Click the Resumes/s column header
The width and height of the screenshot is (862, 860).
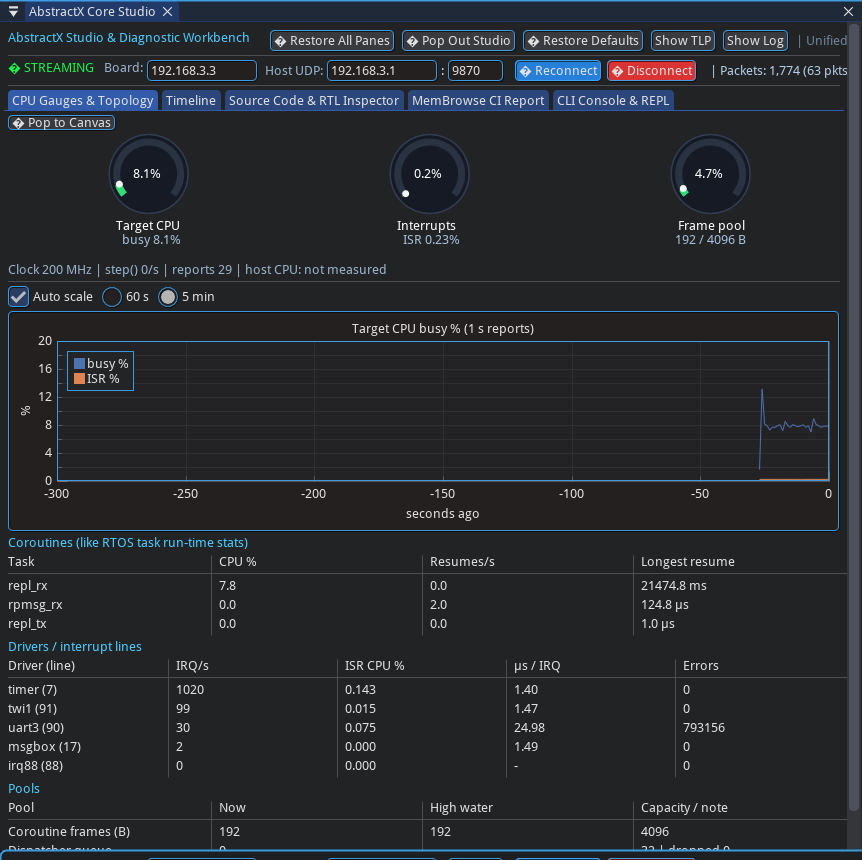462,562
